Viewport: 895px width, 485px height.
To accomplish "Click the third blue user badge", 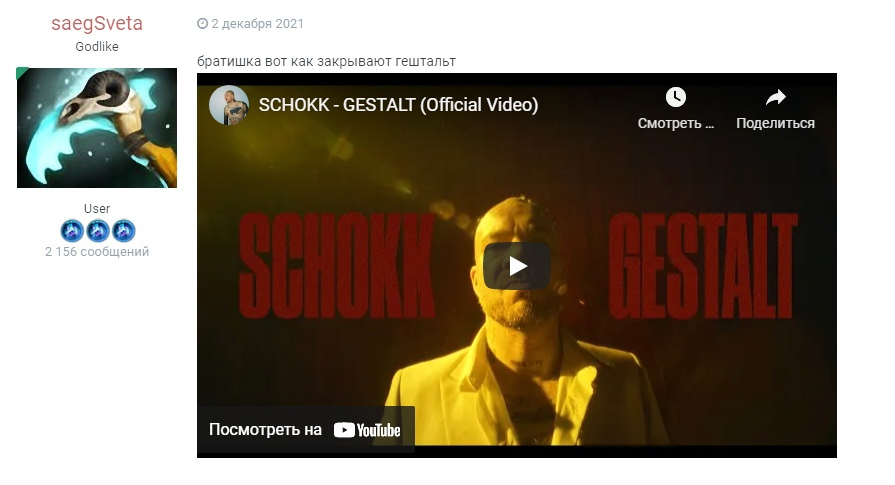I will [123, 231].
